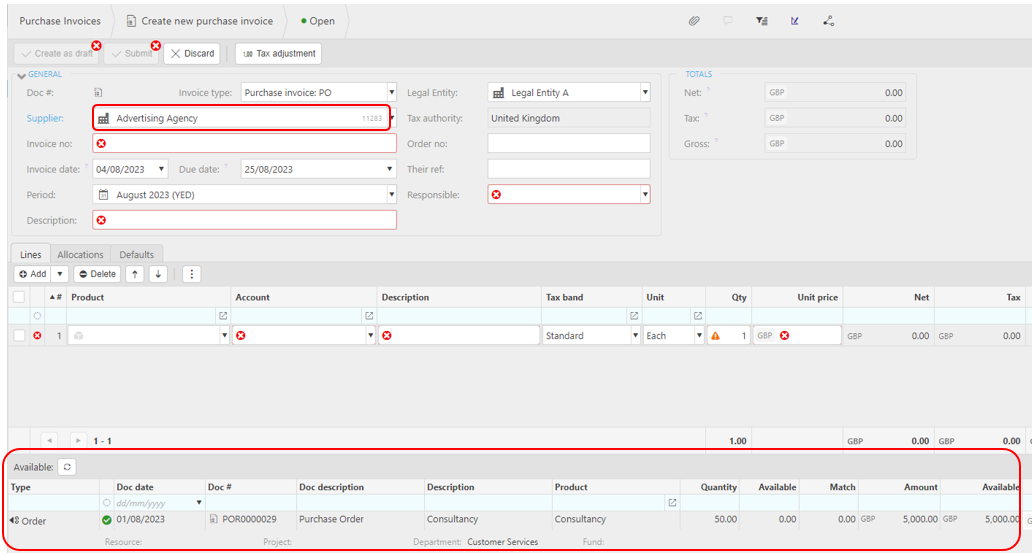Go to Purchase Invoices breadcrumb
1032x556 pixels.
click(x=60, y=21)
